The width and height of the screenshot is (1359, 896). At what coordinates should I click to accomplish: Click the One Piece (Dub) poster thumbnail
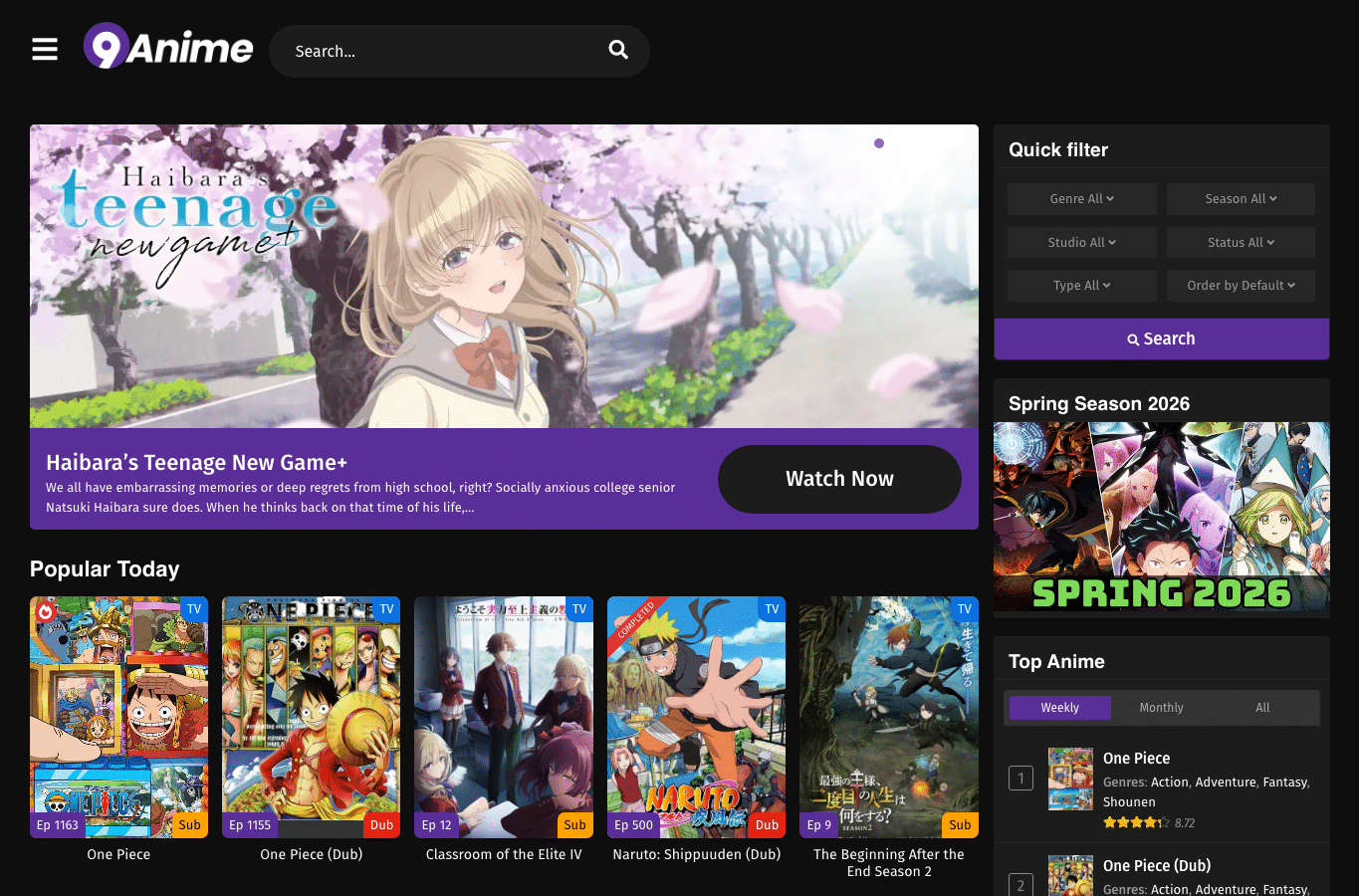click(312, 717)
